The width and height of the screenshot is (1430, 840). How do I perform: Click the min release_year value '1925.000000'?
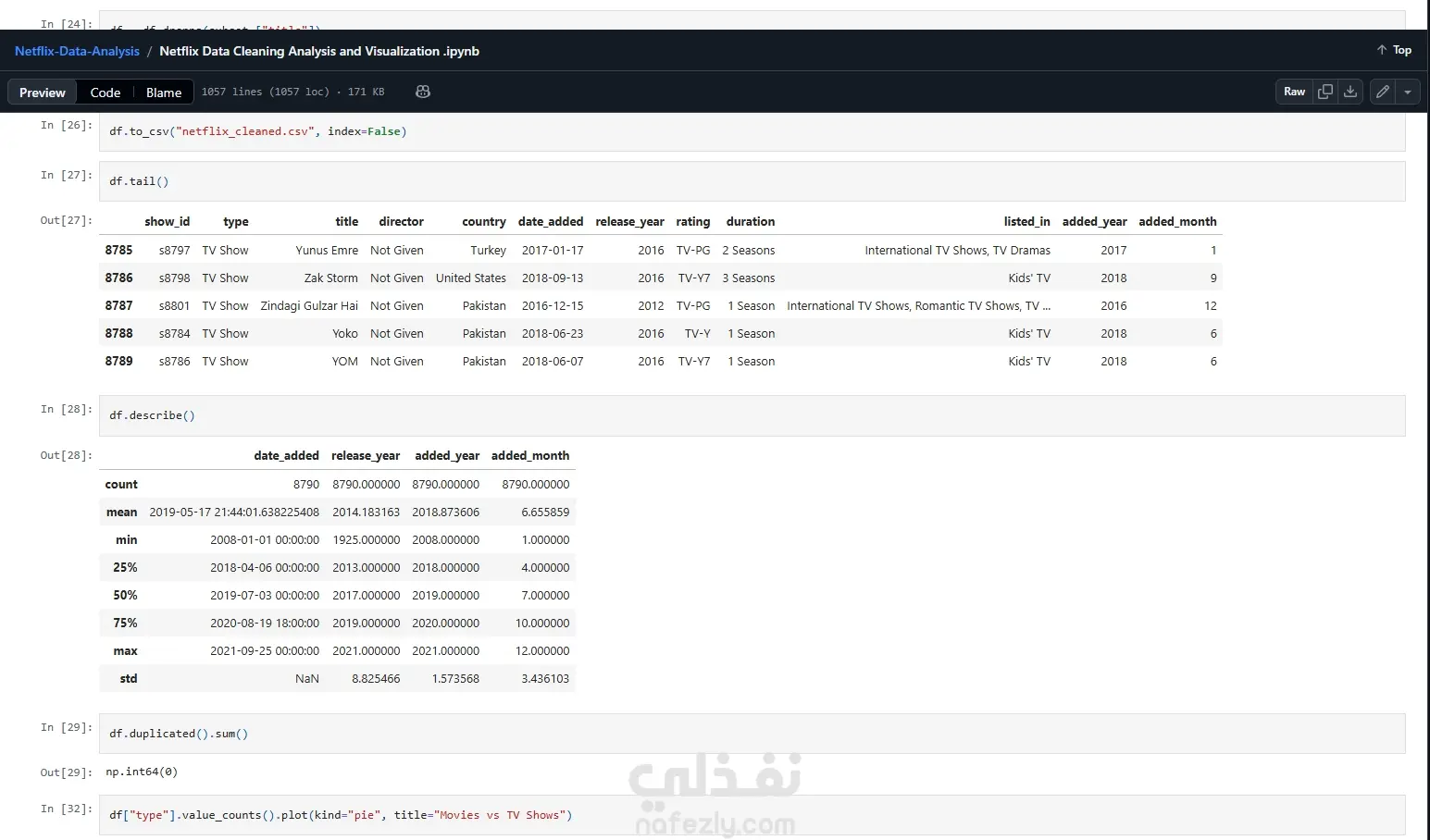pos(367,540)
